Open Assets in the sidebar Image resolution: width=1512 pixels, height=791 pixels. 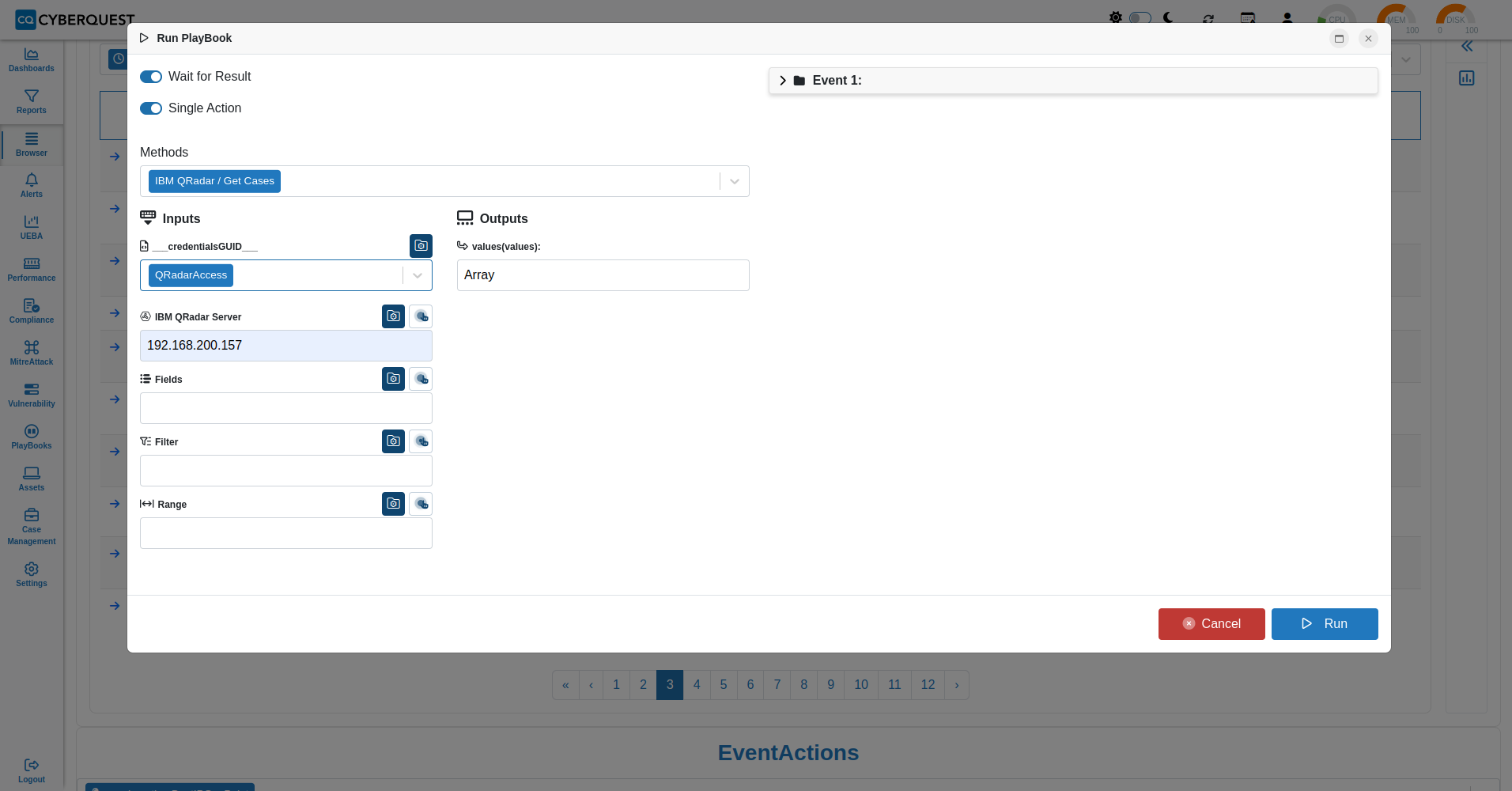pyautogui.click(x=32, y=479)
